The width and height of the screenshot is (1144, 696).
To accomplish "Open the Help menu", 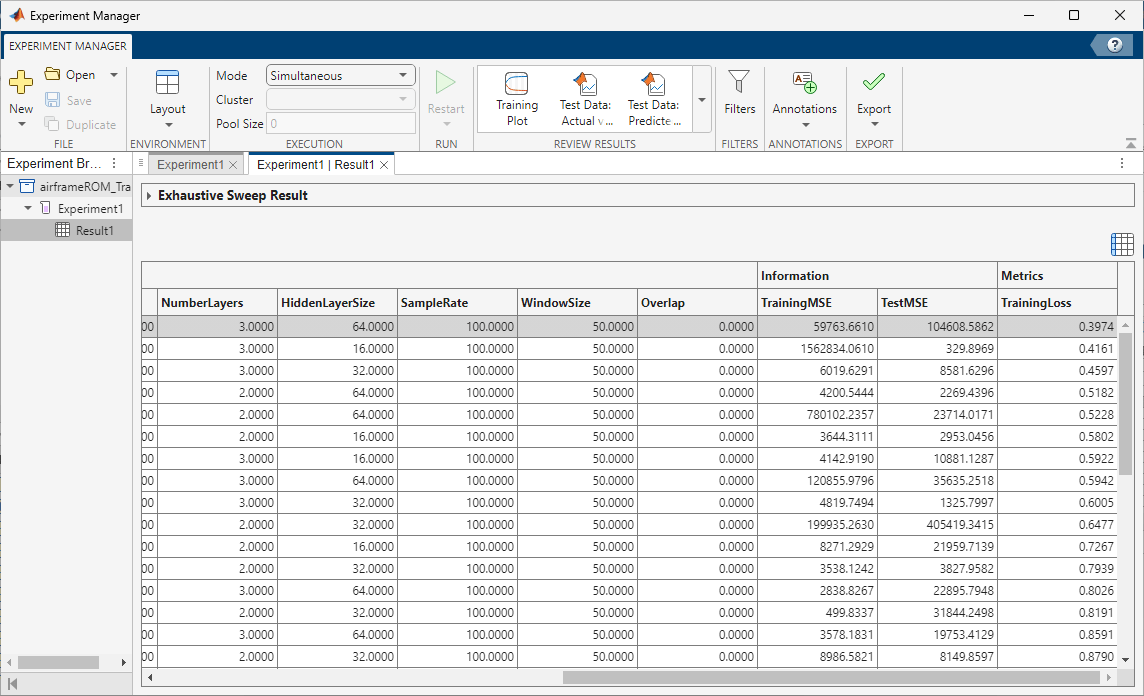I will tap(1114, 45).
